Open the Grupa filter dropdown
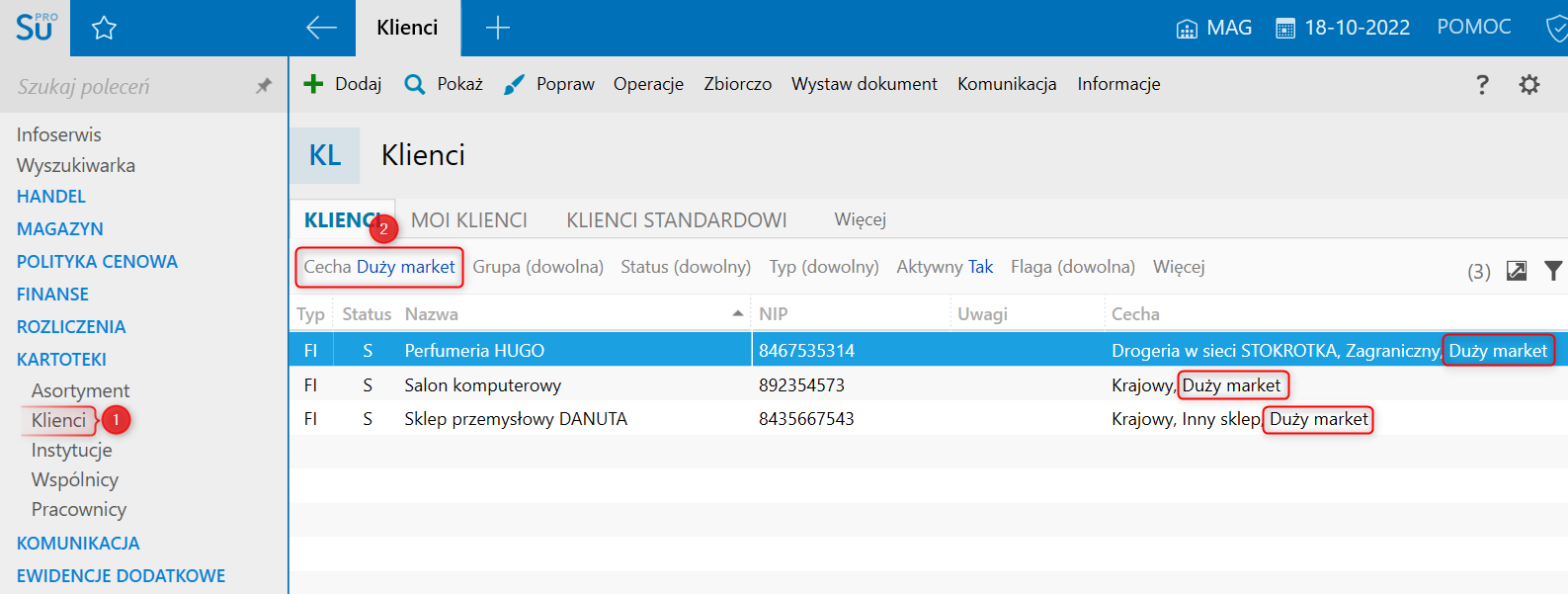 coord(537,267)
